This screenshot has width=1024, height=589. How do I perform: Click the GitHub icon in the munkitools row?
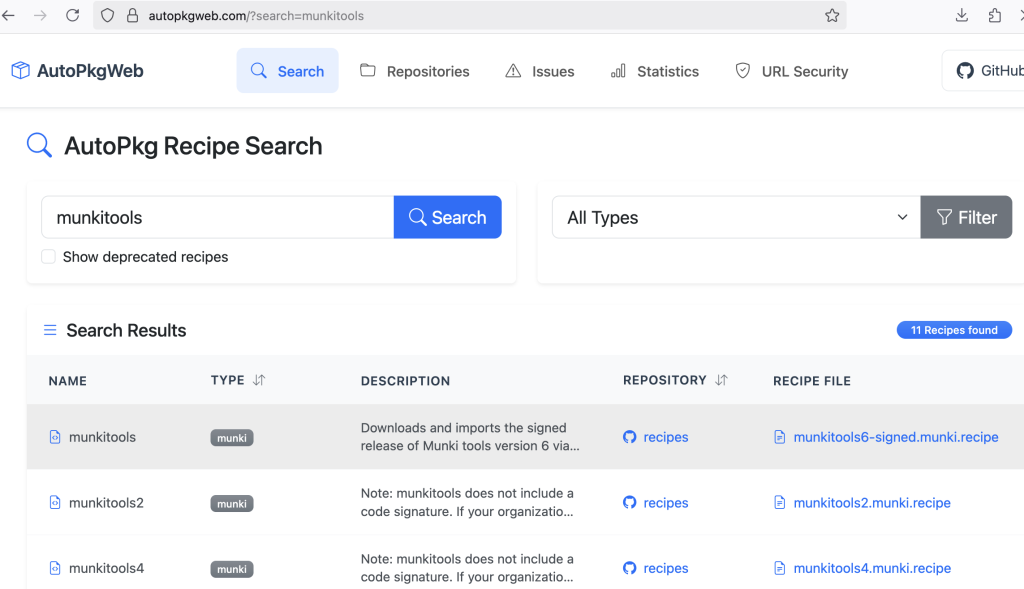[x=630, y=437]
